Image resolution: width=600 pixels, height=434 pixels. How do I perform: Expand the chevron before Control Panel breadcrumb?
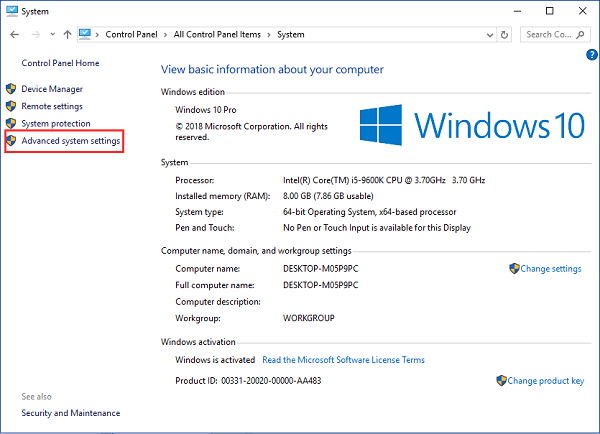pyautogui.click(x=97, y=35)
